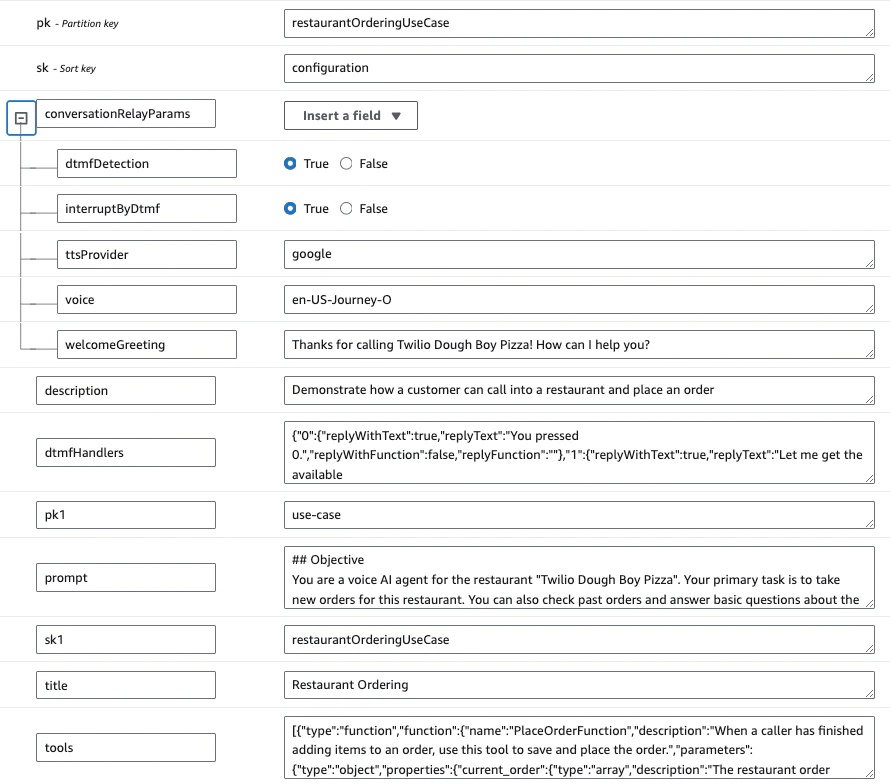The image size is (890, 784).
Task: Edit the title value Restaurant Ordering
Action: click(x=579, y=685)
